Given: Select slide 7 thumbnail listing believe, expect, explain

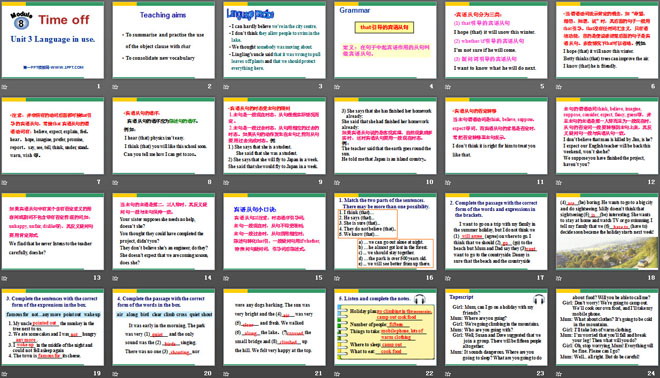Looking at the screenshot, I should 53,136.
